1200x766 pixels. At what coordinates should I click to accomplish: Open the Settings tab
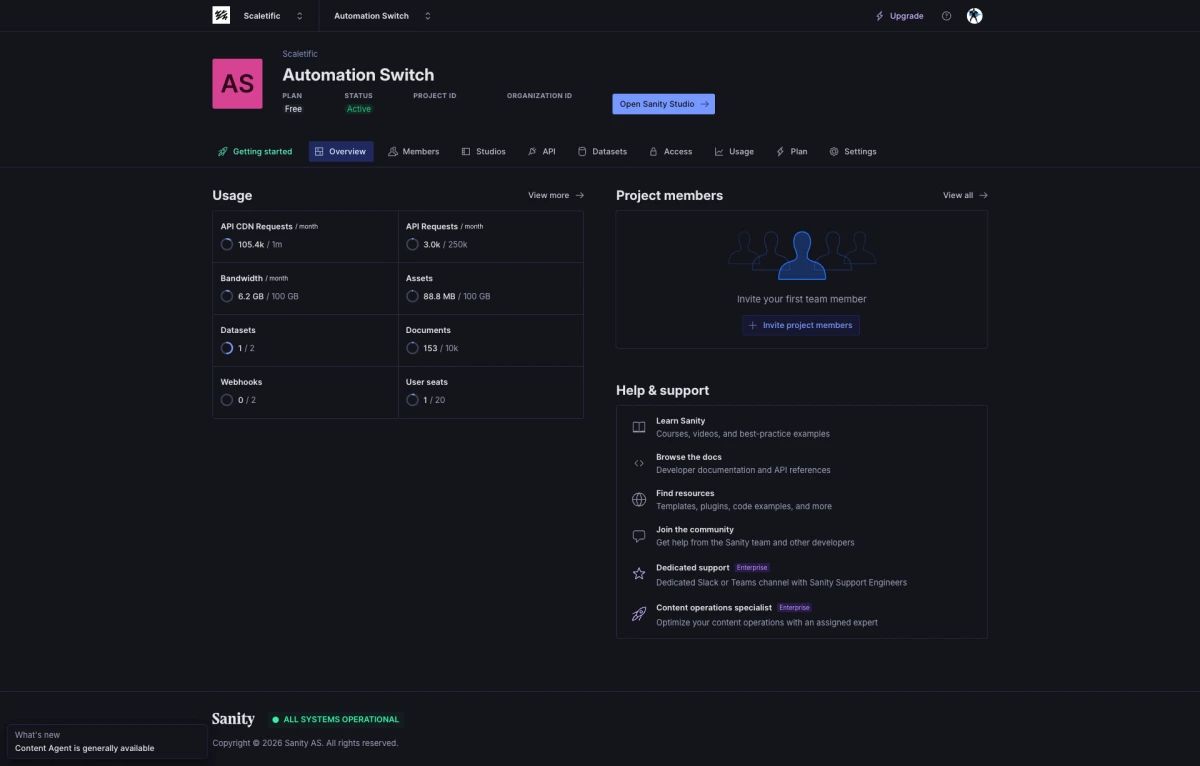pos(852,152)
